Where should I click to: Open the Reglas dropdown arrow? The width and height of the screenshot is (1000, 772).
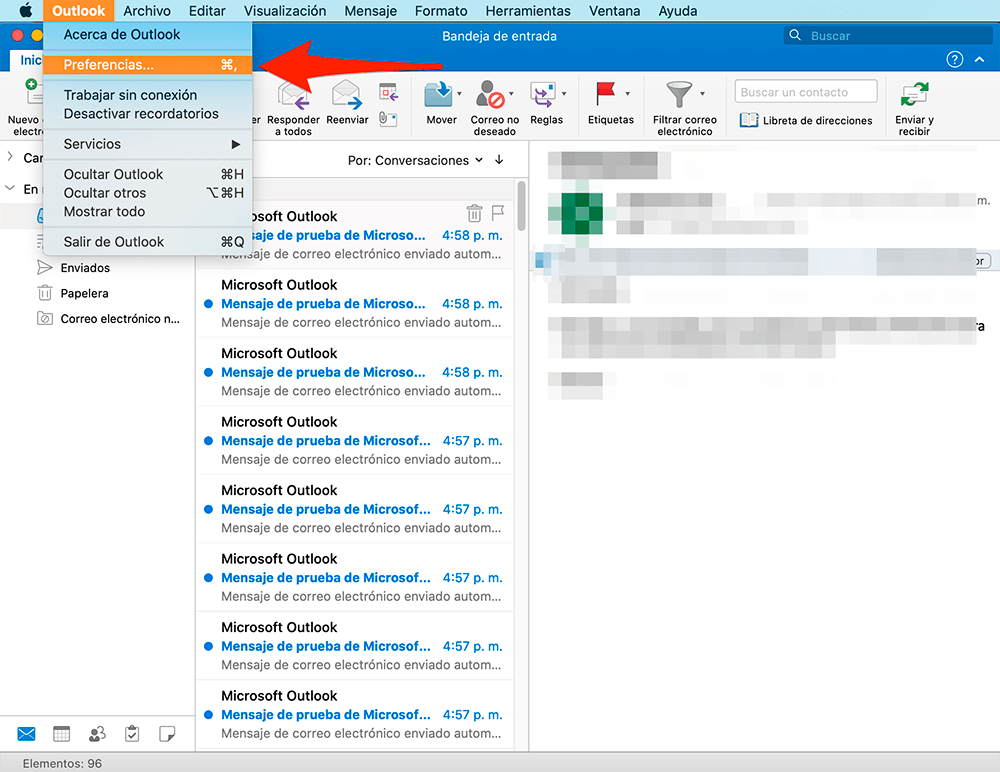tap(564, 94)
